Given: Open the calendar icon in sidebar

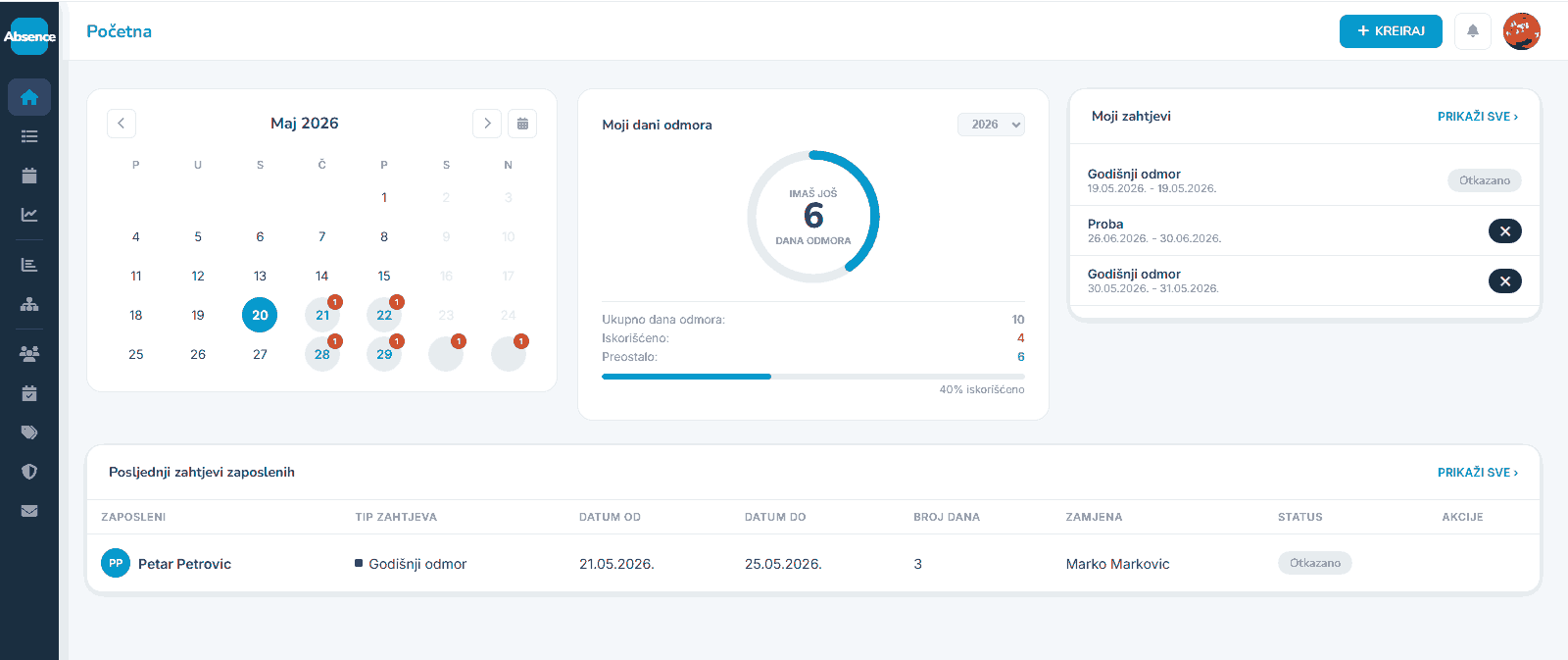Looking at the screenshot, I should [x=29, y=176].
